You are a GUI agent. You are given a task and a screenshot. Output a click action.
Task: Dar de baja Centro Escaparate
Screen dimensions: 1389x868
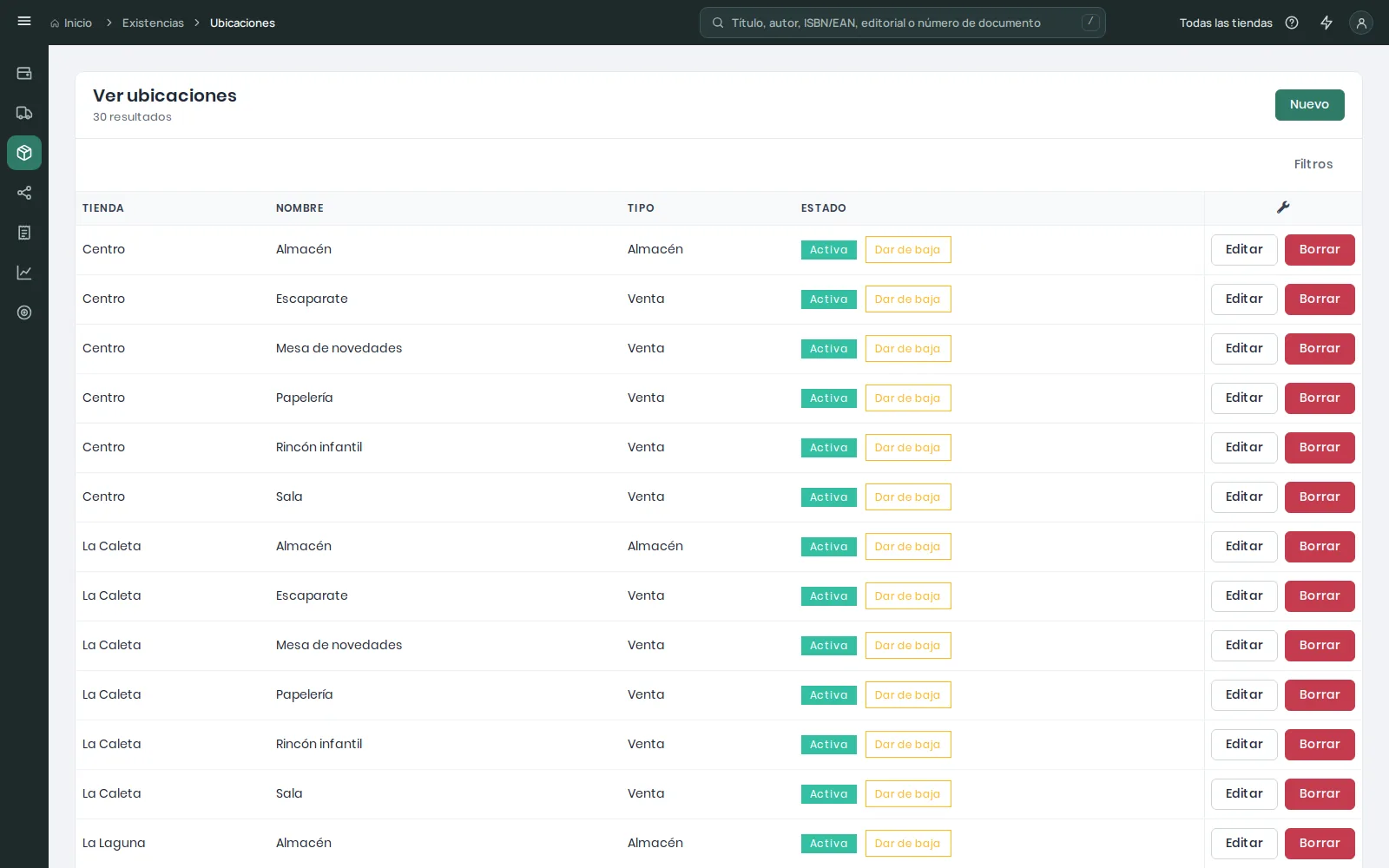click(x=908, y=299)
